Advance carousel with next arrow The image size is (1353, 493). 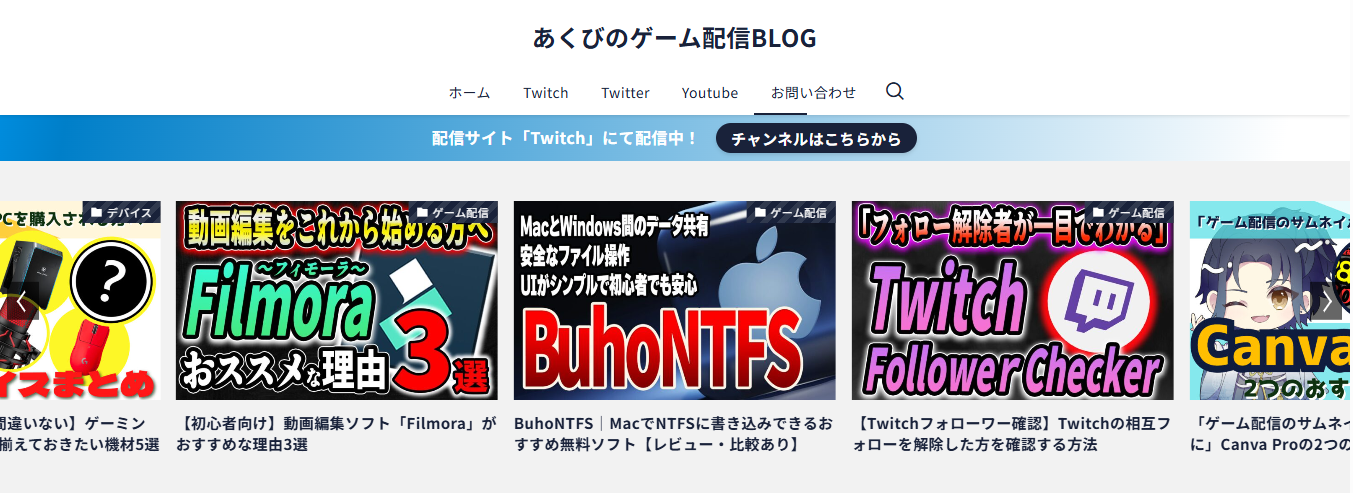(1327, 301)
